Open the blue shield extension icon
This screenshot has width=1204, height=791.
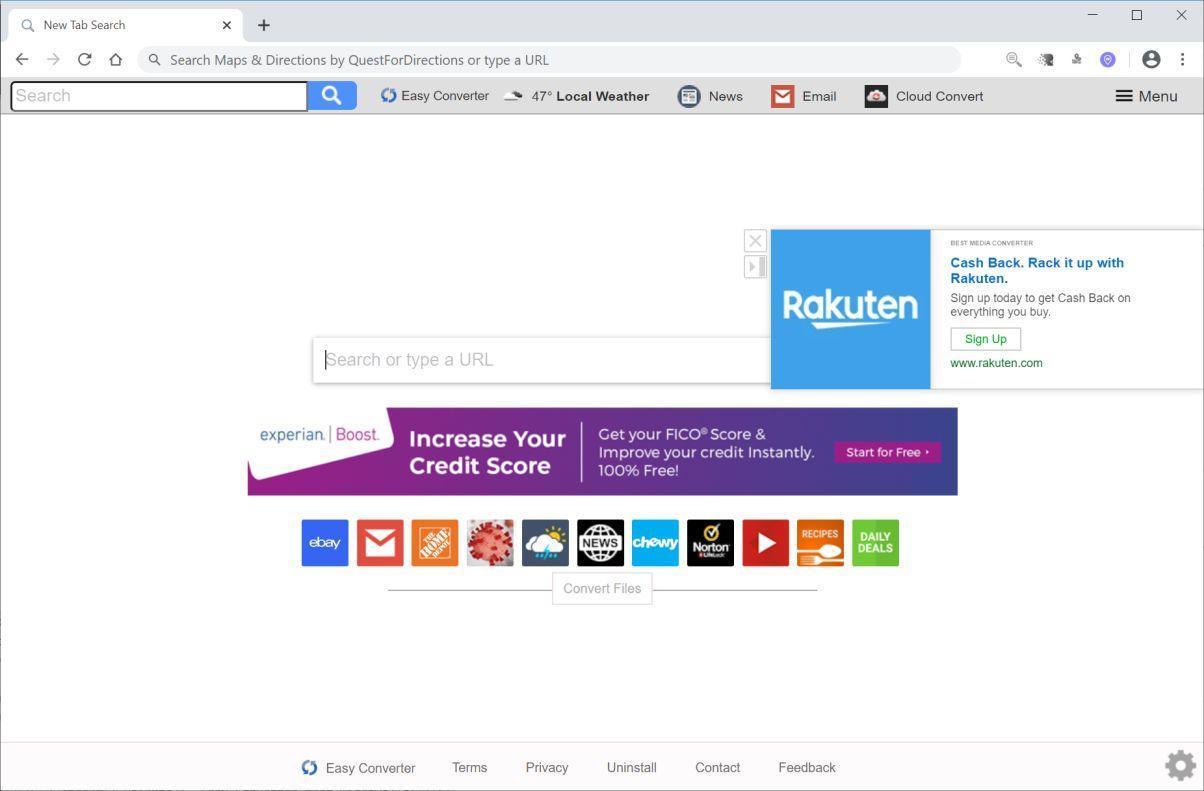click(1108, 60)
